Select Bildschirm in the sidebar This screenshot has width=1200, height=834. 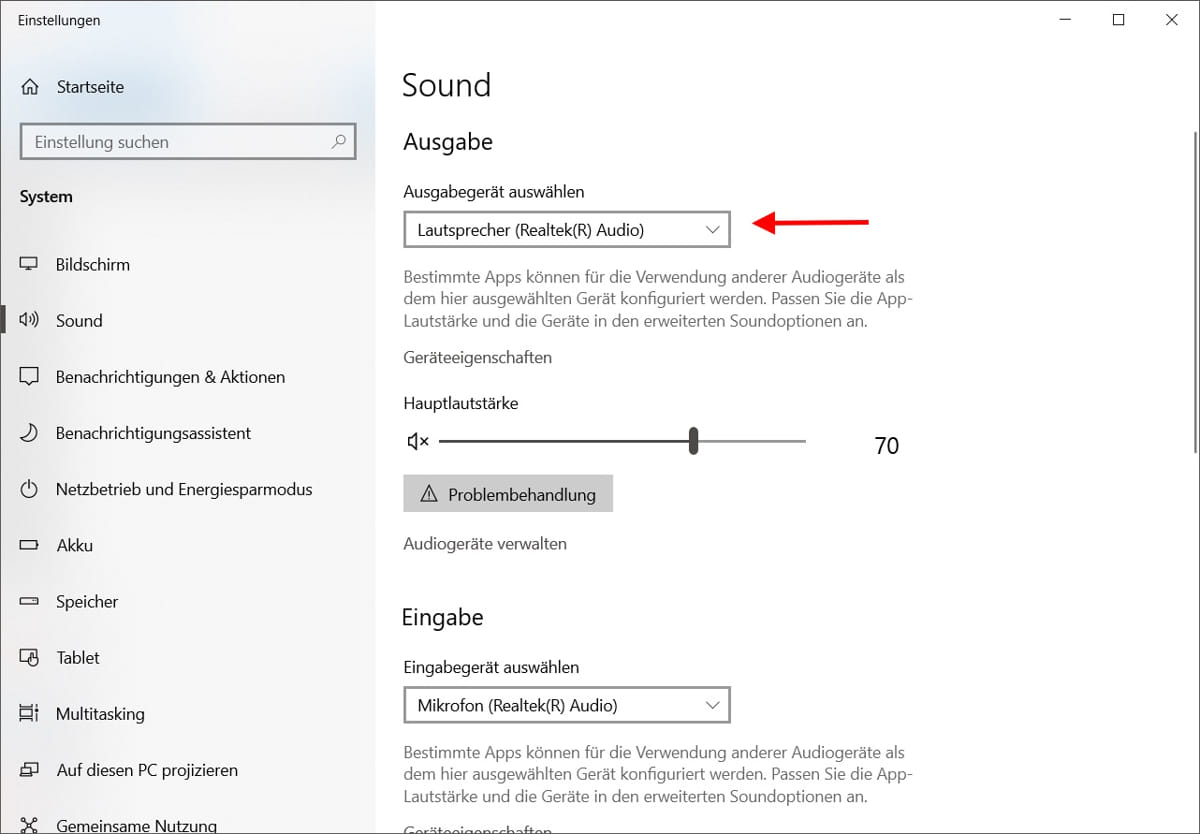pos(92,264)
